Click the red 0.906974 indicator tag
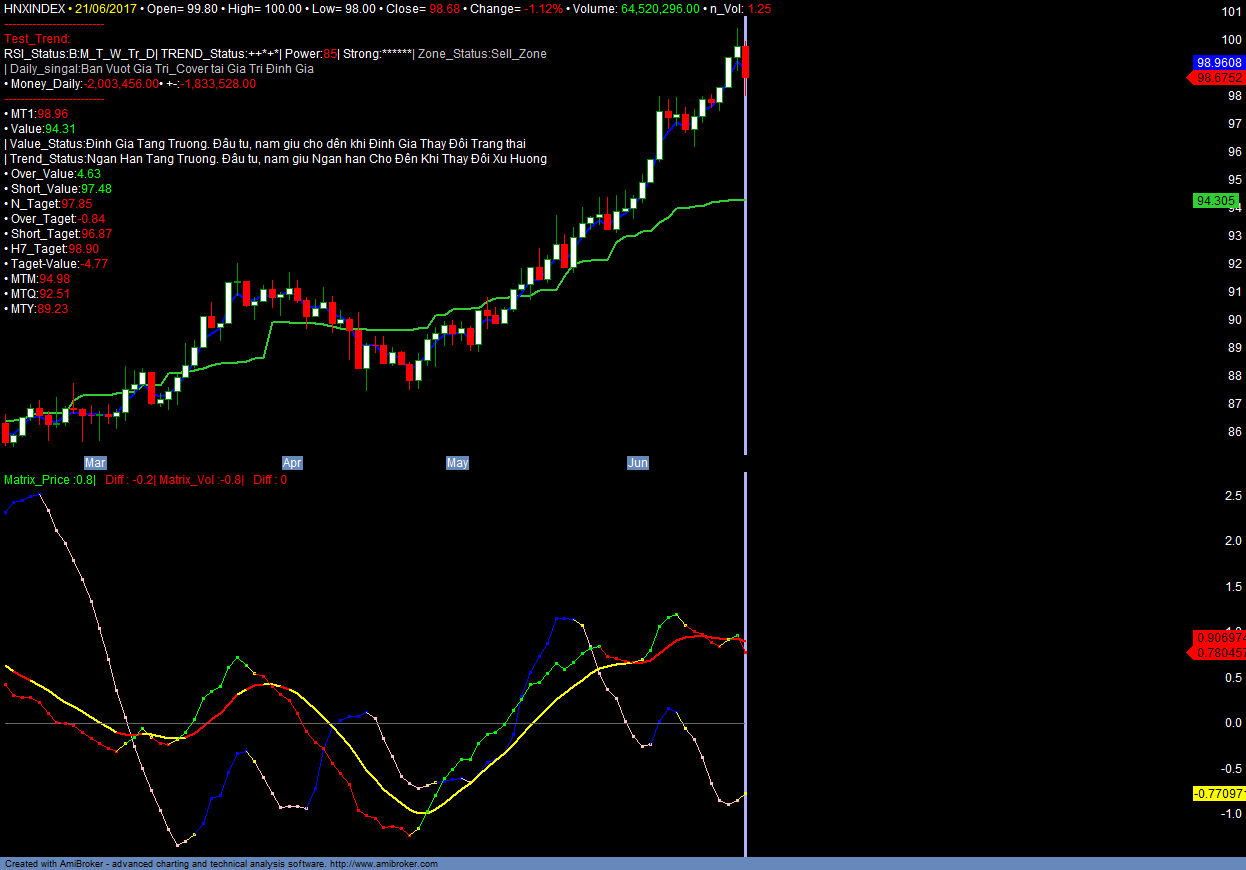The height and width of the screenshot is (870, 1246). point(1219,637)
